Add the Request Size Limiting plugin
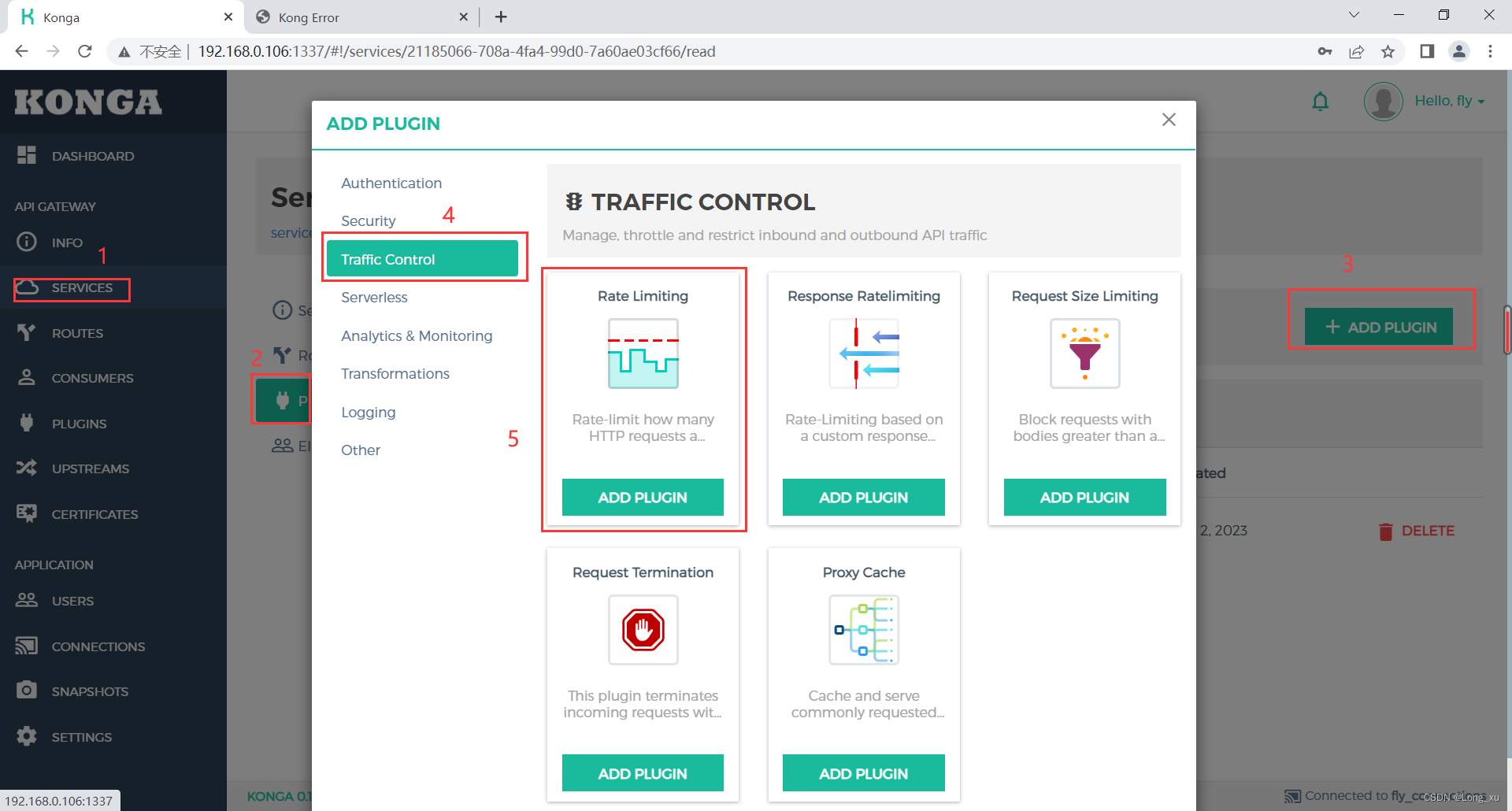1512x811 pixels. [1084, 498]
